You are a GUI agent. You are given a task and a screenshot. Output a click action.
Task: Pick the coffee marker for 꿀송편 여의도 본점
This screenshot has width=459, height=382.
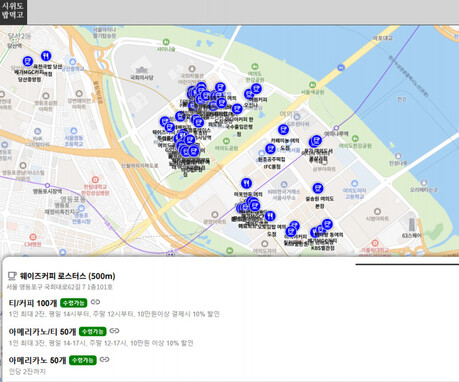pos(318,188)
